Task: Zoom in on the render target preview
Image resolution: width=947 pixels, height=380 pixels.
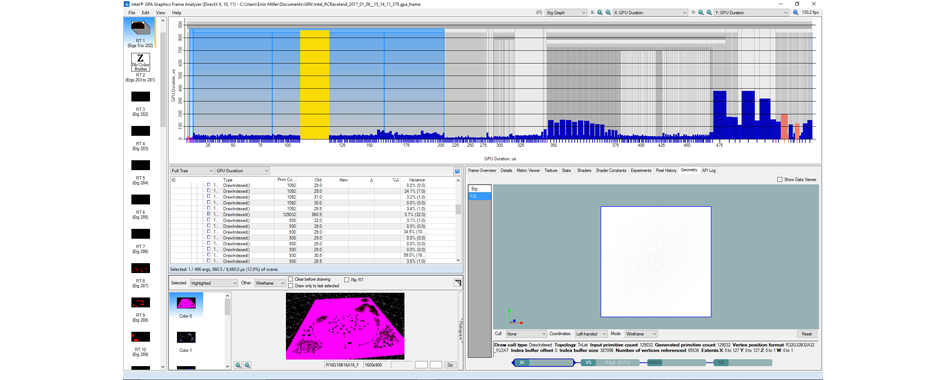Action: pos(238,365)
